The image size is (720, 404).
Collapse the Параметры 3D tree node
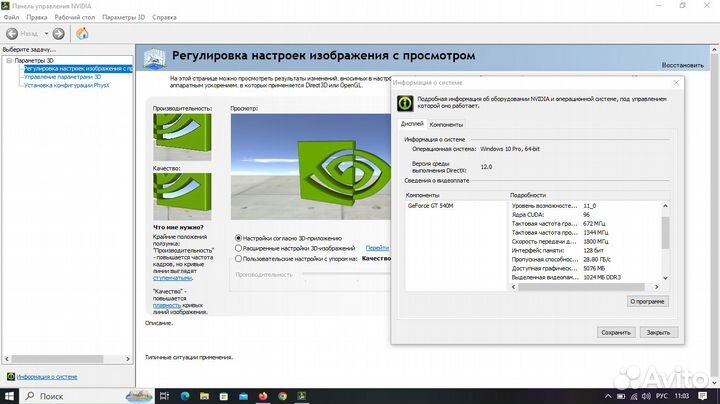[x=9, y=60]
